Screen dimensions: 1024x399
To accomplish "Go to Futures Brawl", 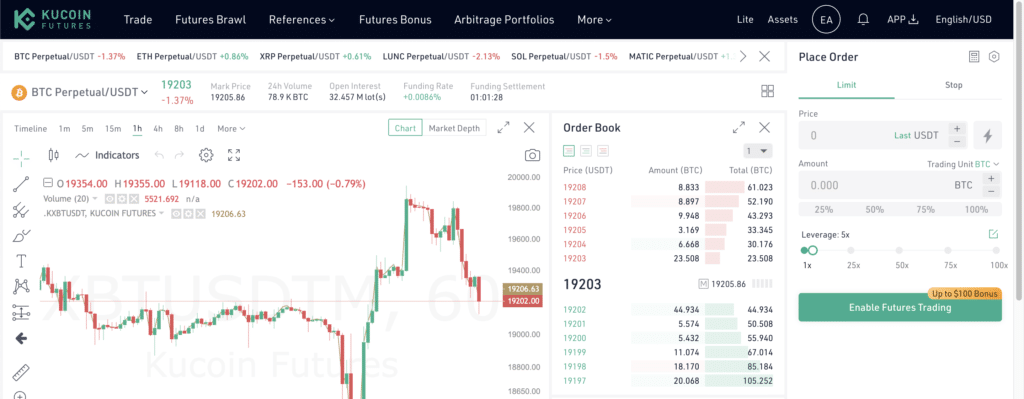I will [210, 20].
